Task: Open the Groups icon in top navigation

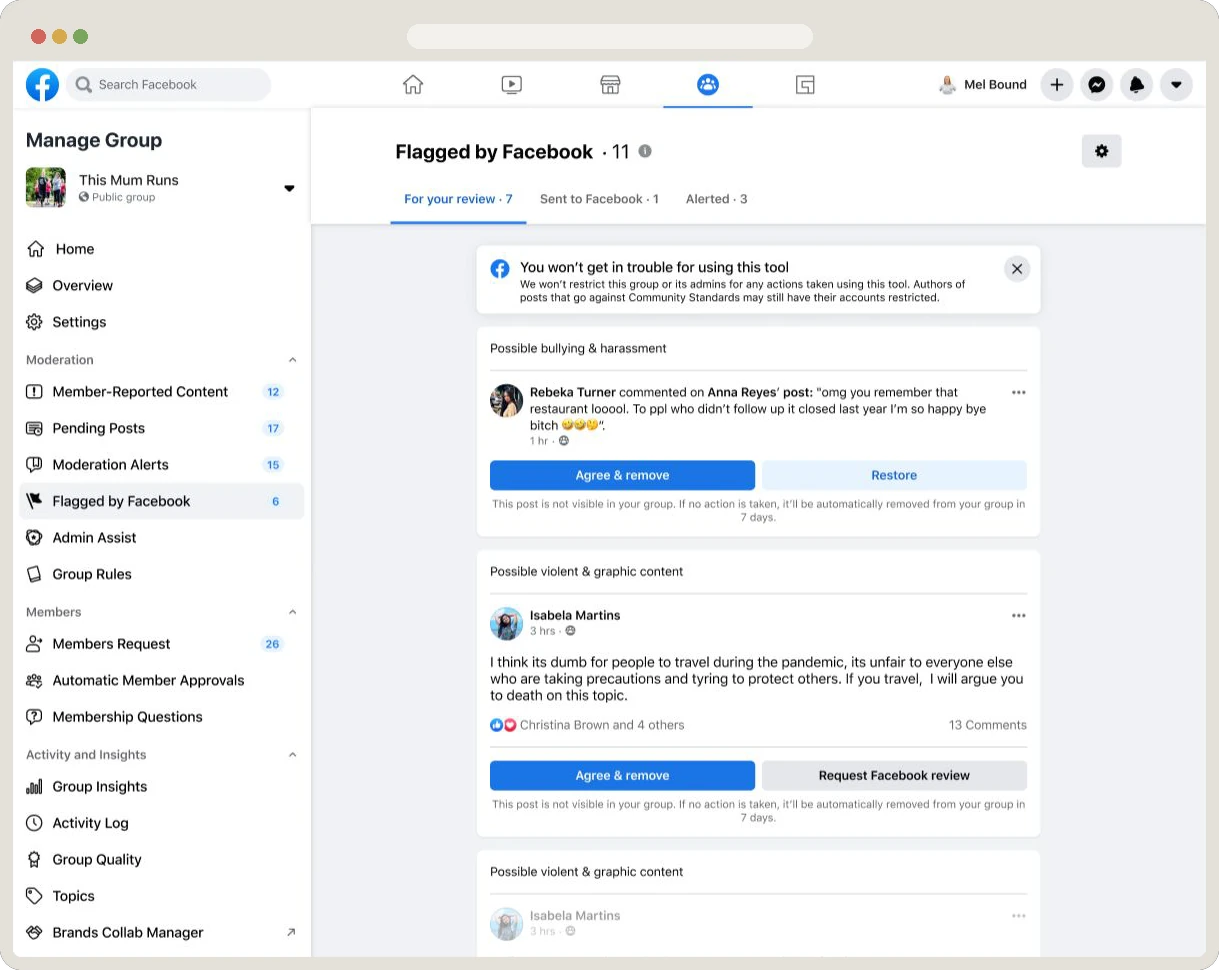Action: click(x=708, y=85)
